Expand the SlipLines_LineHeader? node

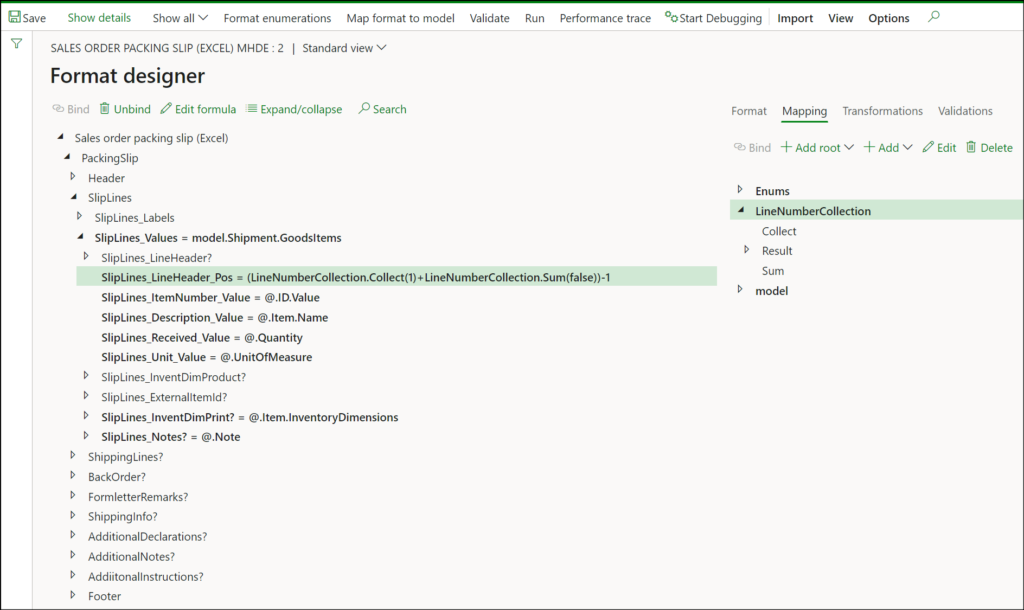86,256
